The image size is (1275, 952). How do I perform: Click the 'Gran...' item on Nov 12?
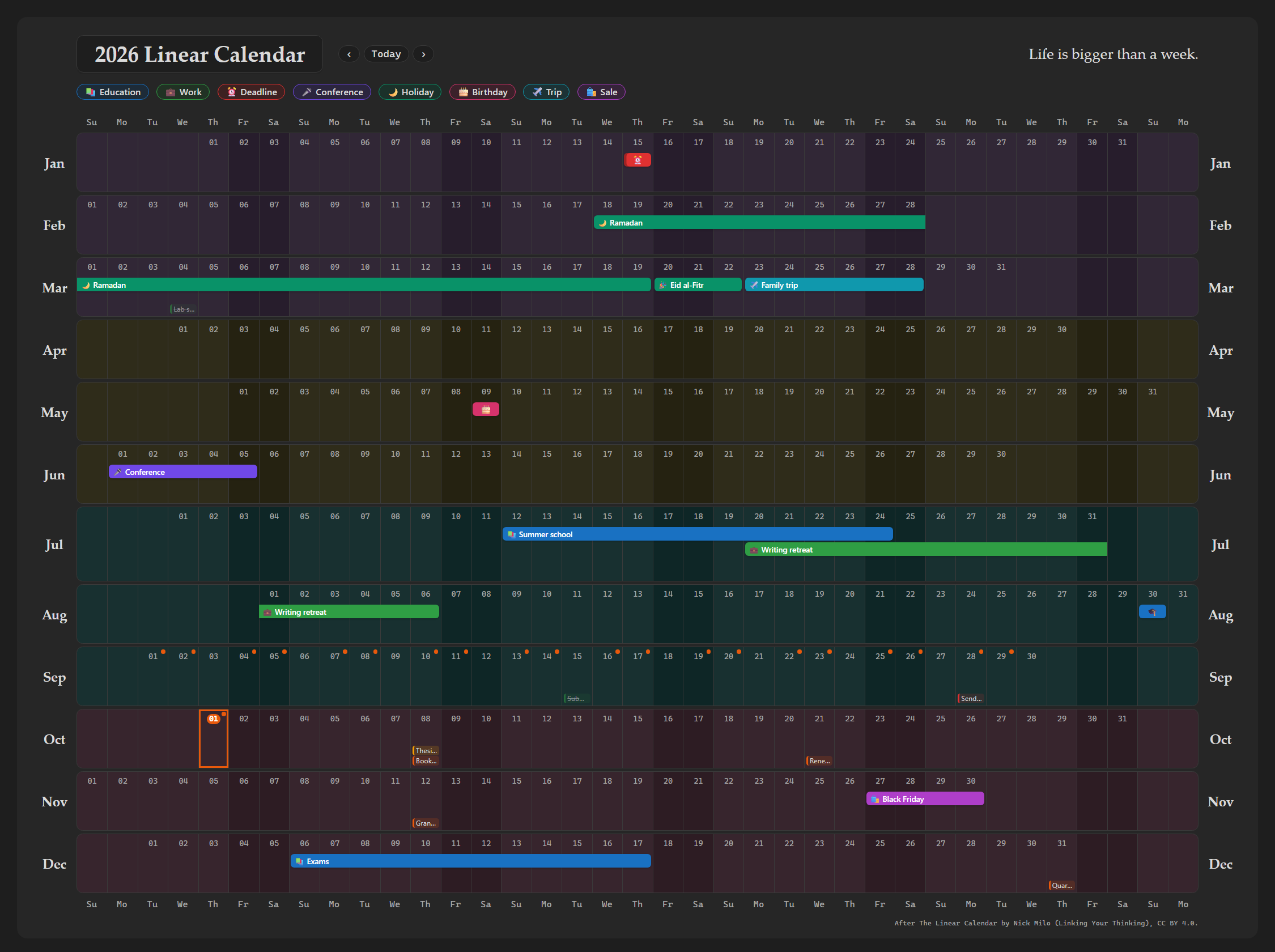click(x=426, y=823)
